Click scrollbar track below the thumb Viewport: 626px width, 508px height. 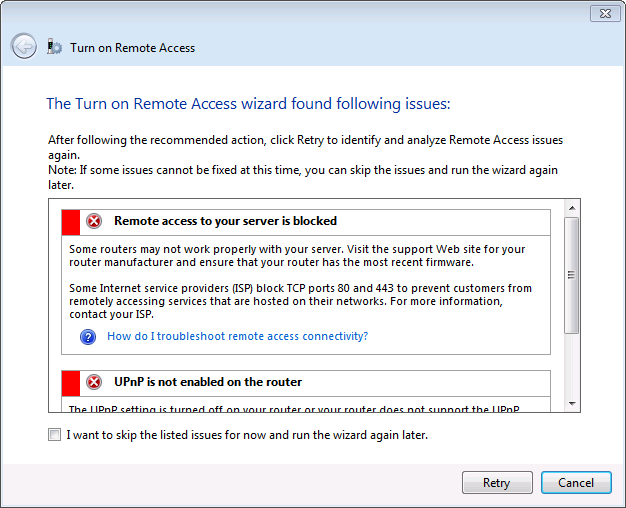[x=572, y=365]
